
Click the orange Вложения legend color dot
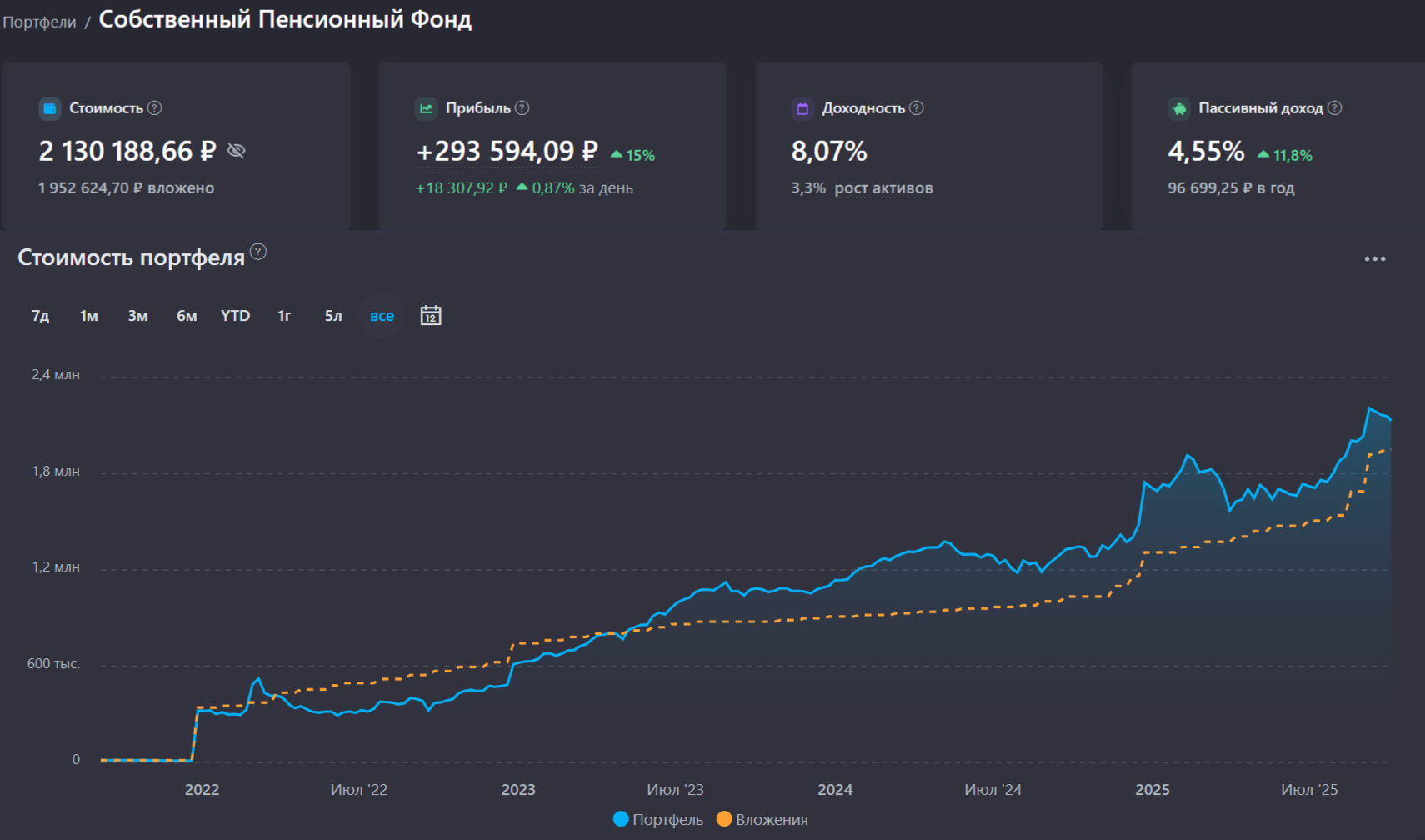pos(724,819)
